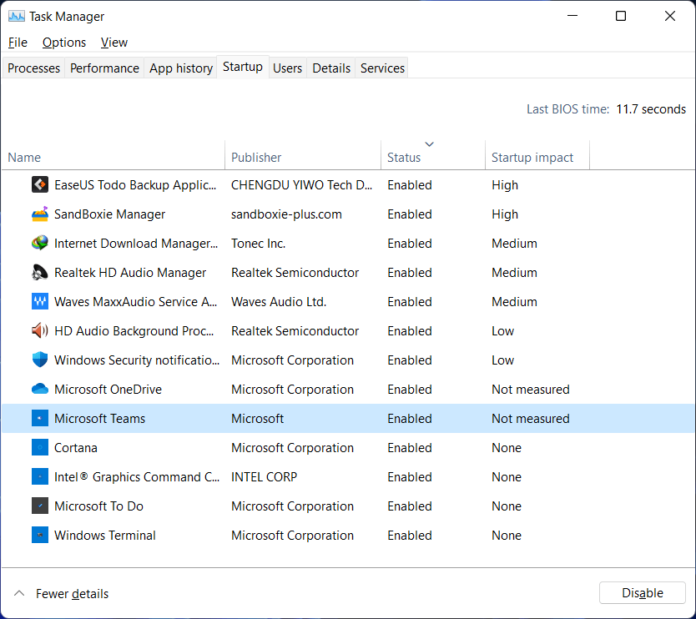Screen dimensions: 696x619
Task: Click the Cortana row icon
Action: [x=40, y=447]
